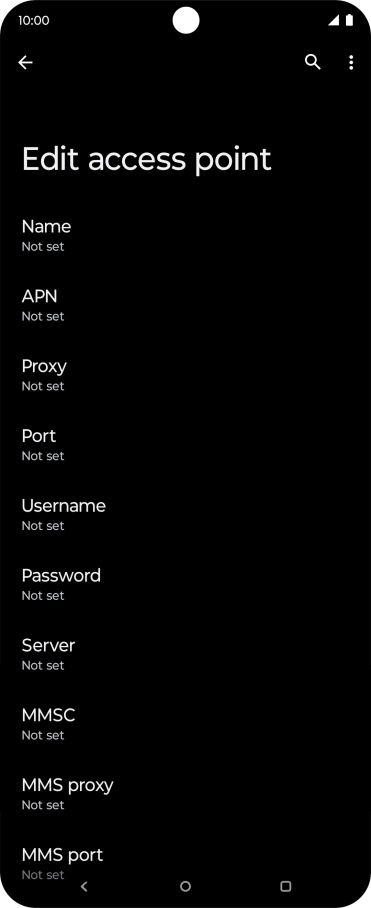Viewport: 371px width, 908px height.
Task: Open the search magnifier icon
Action: pos(313,63)
